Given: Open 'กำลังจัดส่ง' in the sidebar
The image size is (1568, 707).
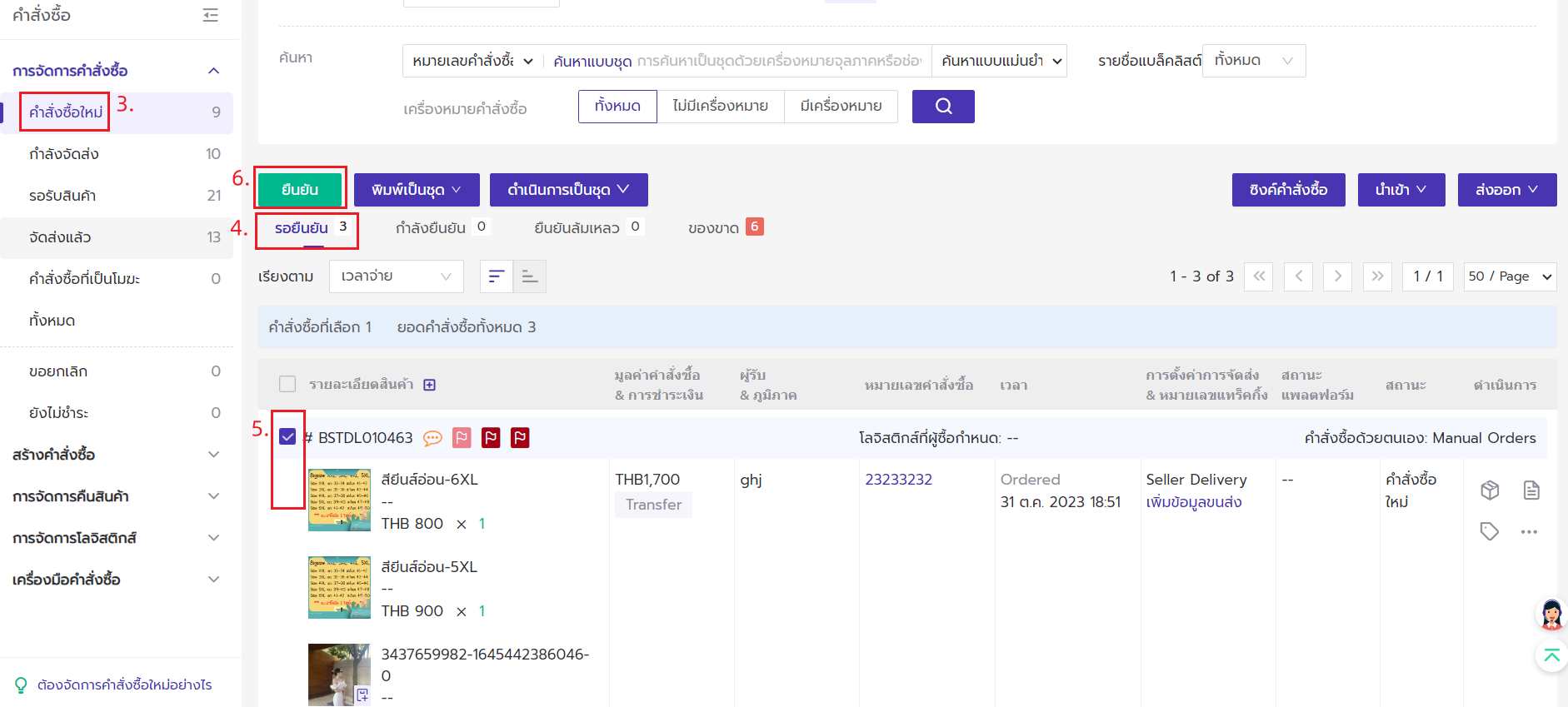Looking at the screenshot, I should pyautogui.click(x=64, y=154).
